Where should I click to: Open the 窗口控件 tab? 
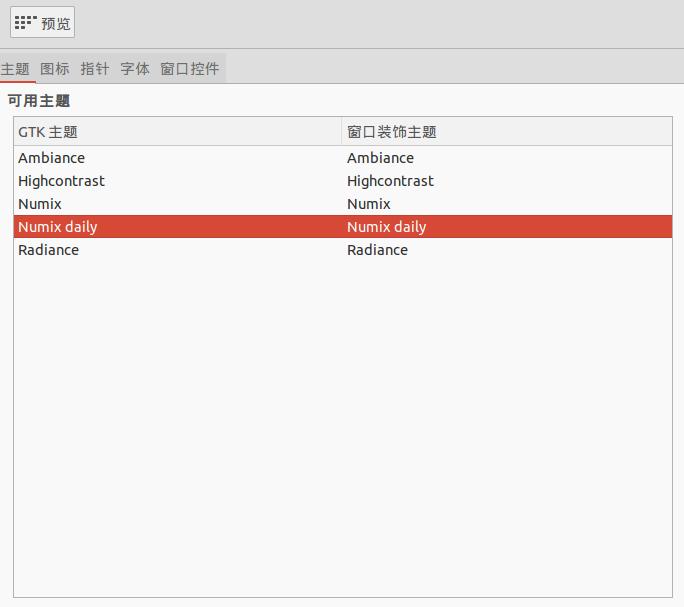[x=190, y=69]
